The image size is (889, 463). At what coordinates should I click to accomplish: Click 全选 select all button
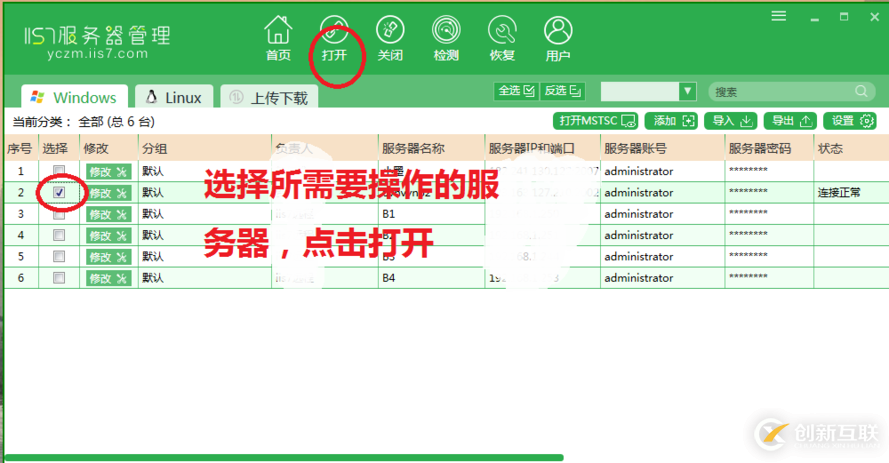click(x=517, y=91)
